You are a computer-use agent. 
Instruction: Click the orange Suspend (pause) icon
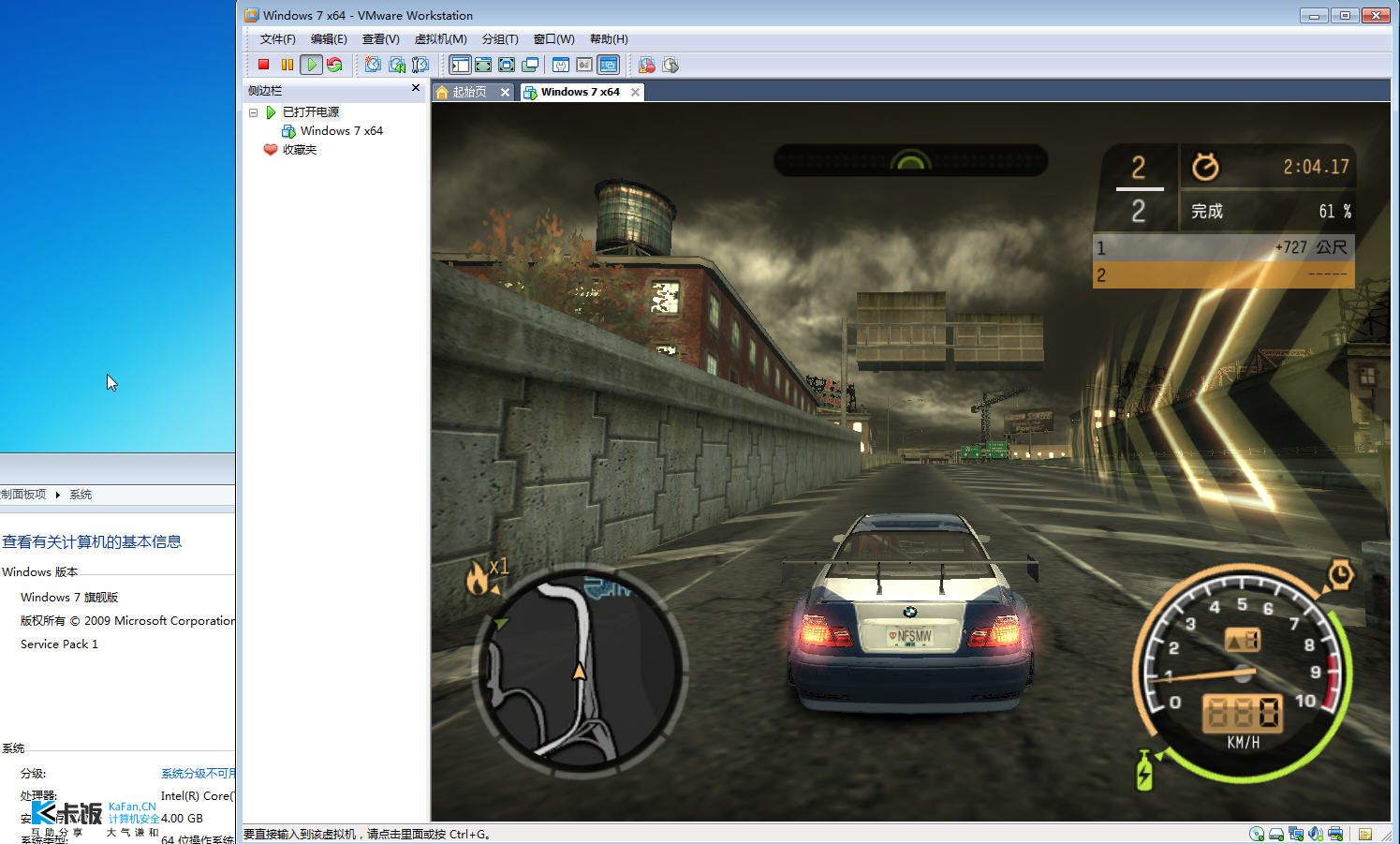coord(287,65)
